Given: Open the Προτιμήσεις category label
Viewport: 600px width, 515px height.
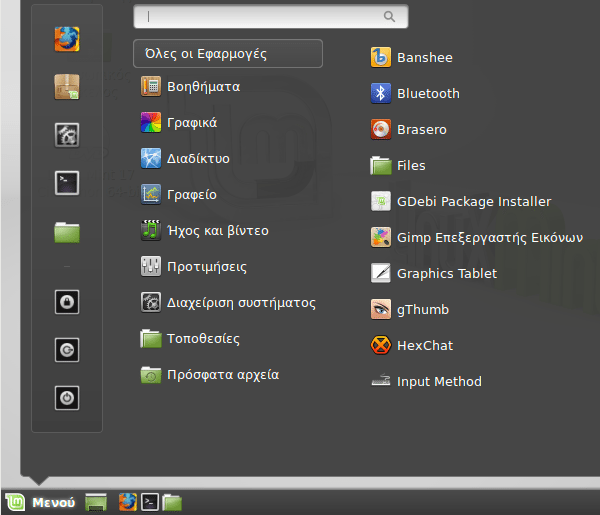Looking at the screenshot, I should (x=207, y=267).
